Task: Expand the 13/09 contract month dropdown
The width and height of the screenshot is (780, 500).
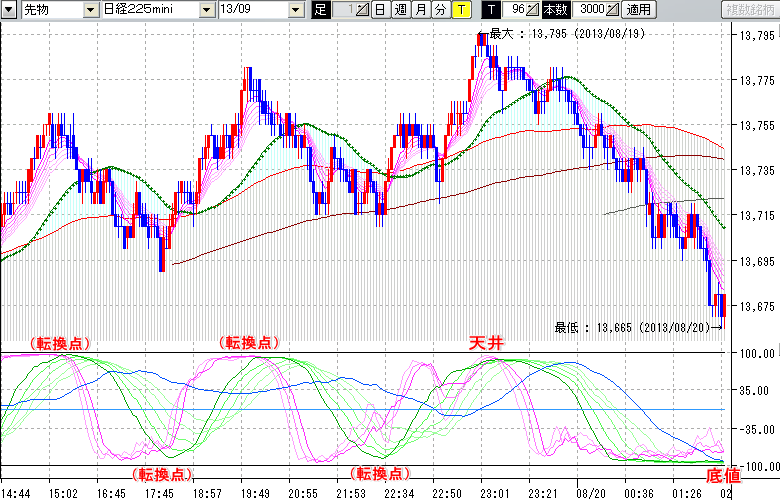Action: pyautogui.click(x=296, y=10)
